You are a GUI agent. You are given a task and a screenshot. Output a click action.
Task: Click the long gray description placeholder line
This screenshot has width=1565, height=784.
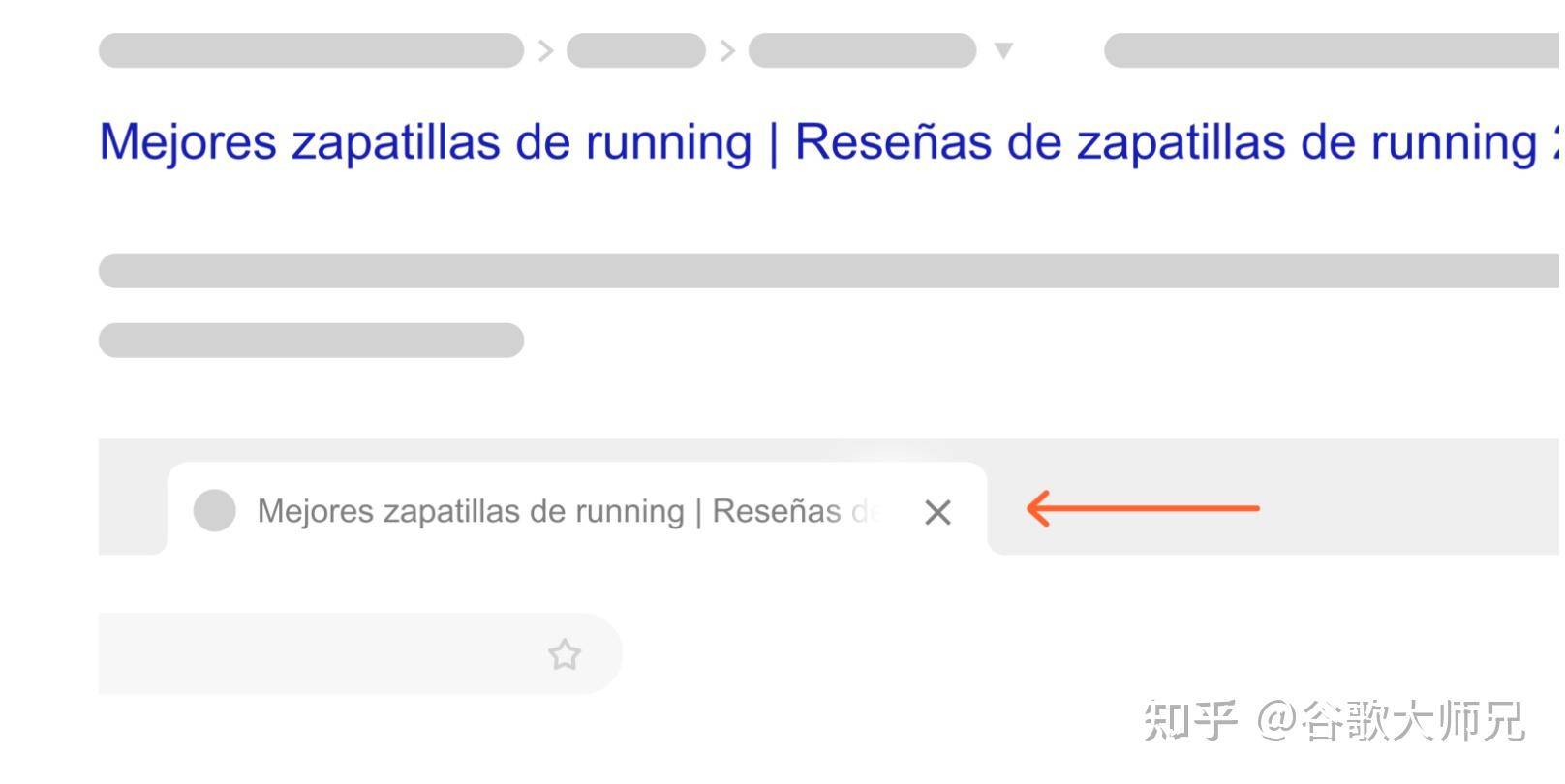[x=829, y=271]
